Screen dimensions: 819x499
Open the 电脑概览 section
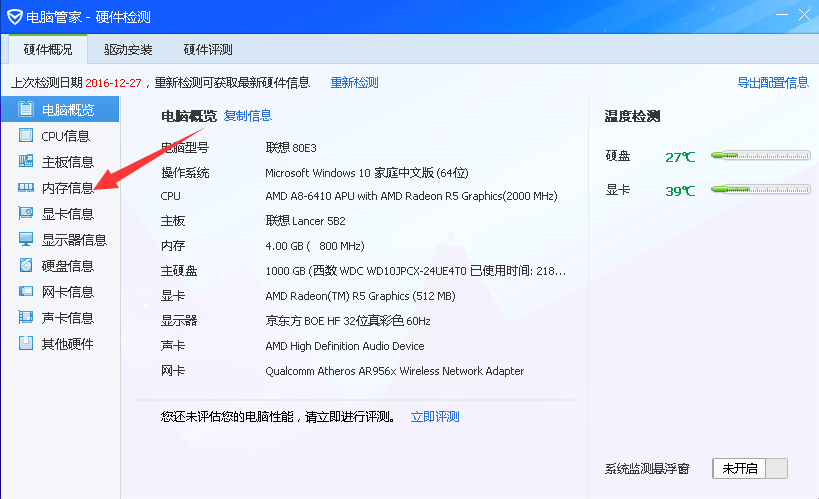[x=60, y=110]
